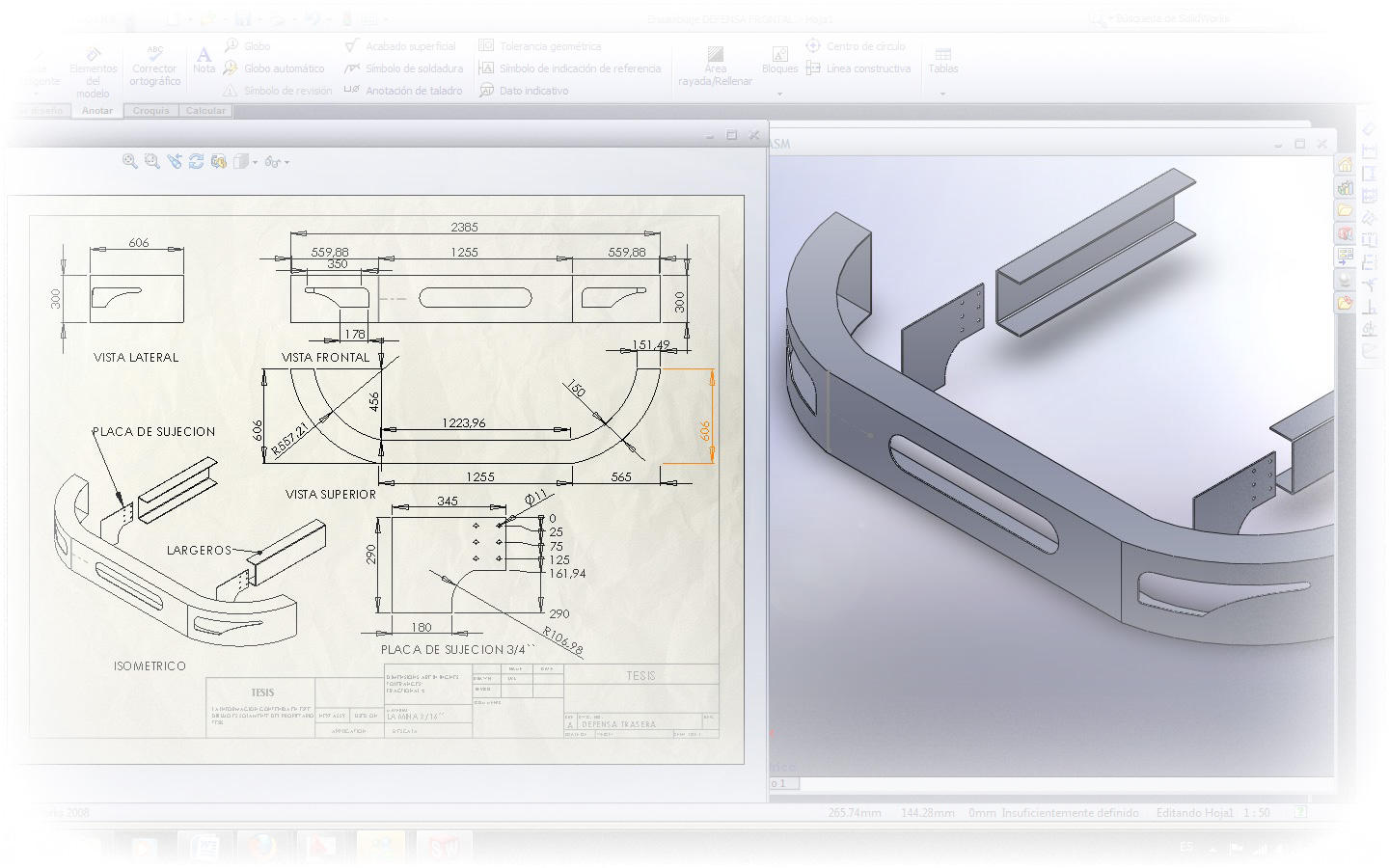Zoom to fit in drawing window
The width and height of the screenshot is (1389, 868).
(x=129, y=162)
